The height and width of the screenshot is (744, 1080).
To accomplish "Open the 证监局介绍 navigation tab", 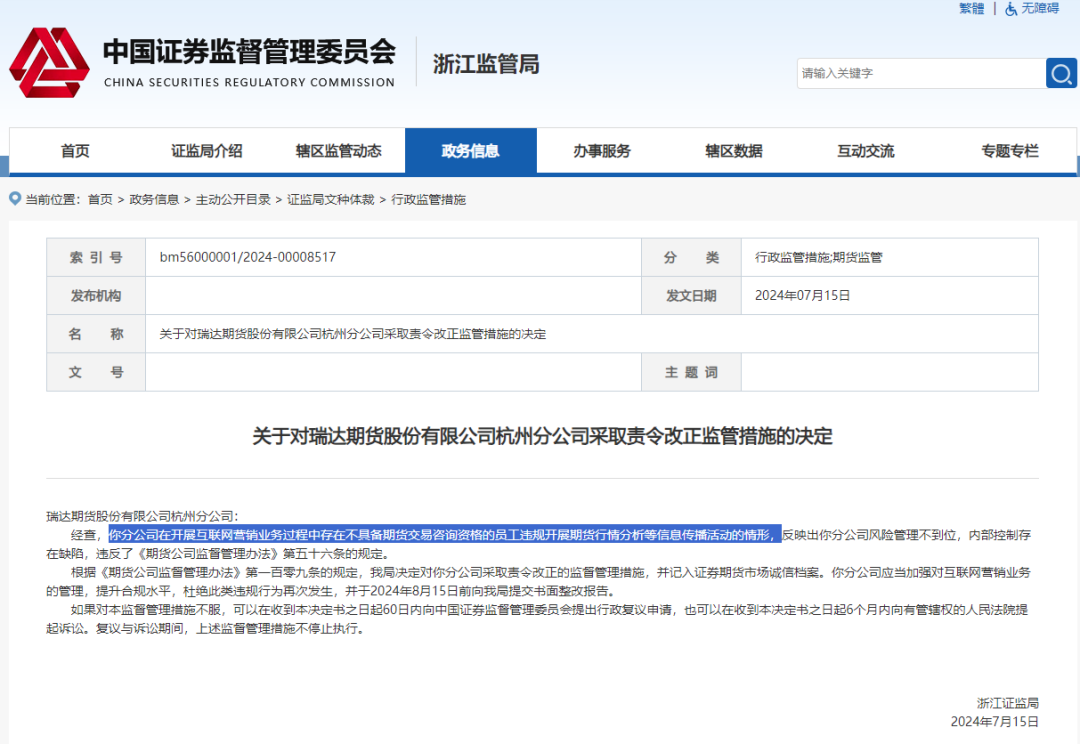I will tap(206, 151).
